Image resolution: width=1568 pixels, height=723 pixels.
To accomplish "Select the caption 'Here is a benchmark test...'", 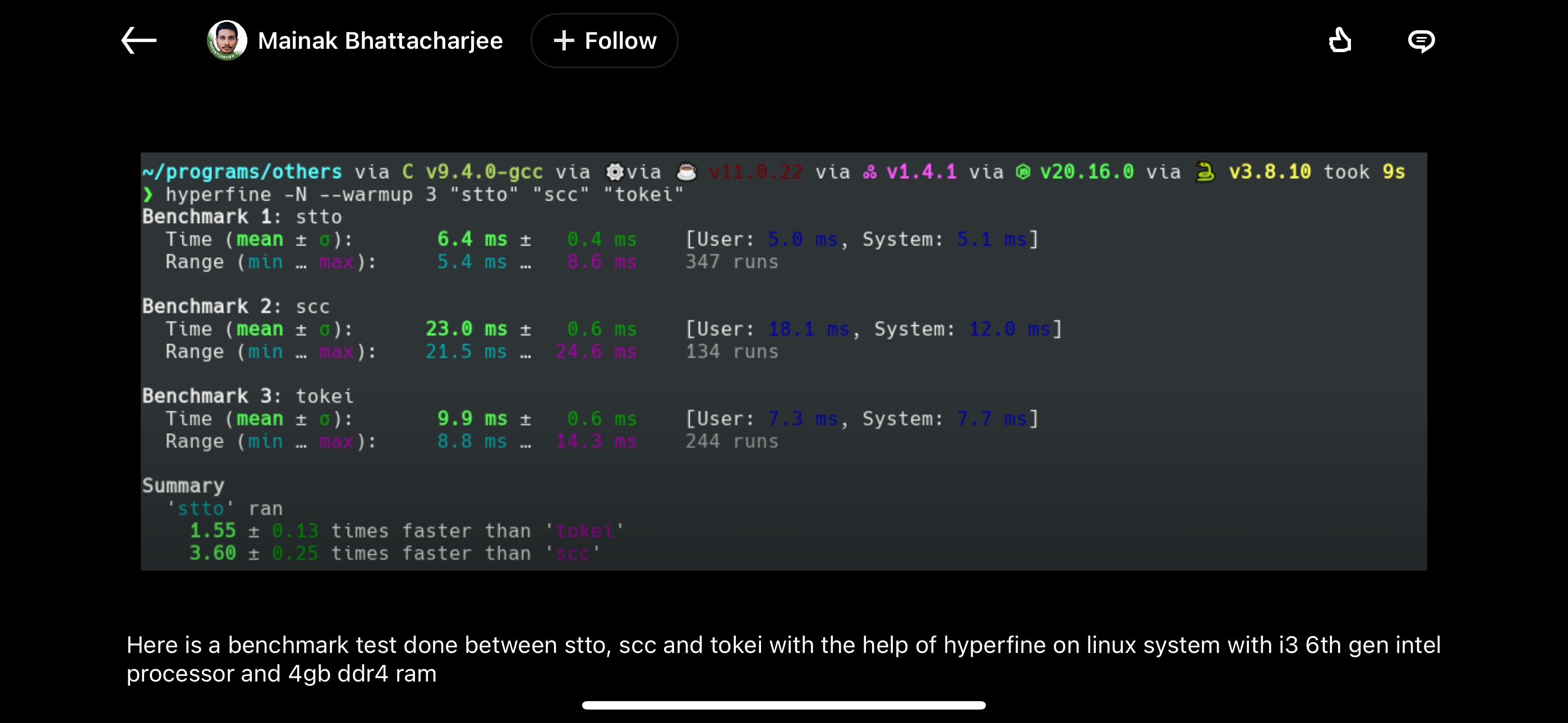I will click(783, 659).
